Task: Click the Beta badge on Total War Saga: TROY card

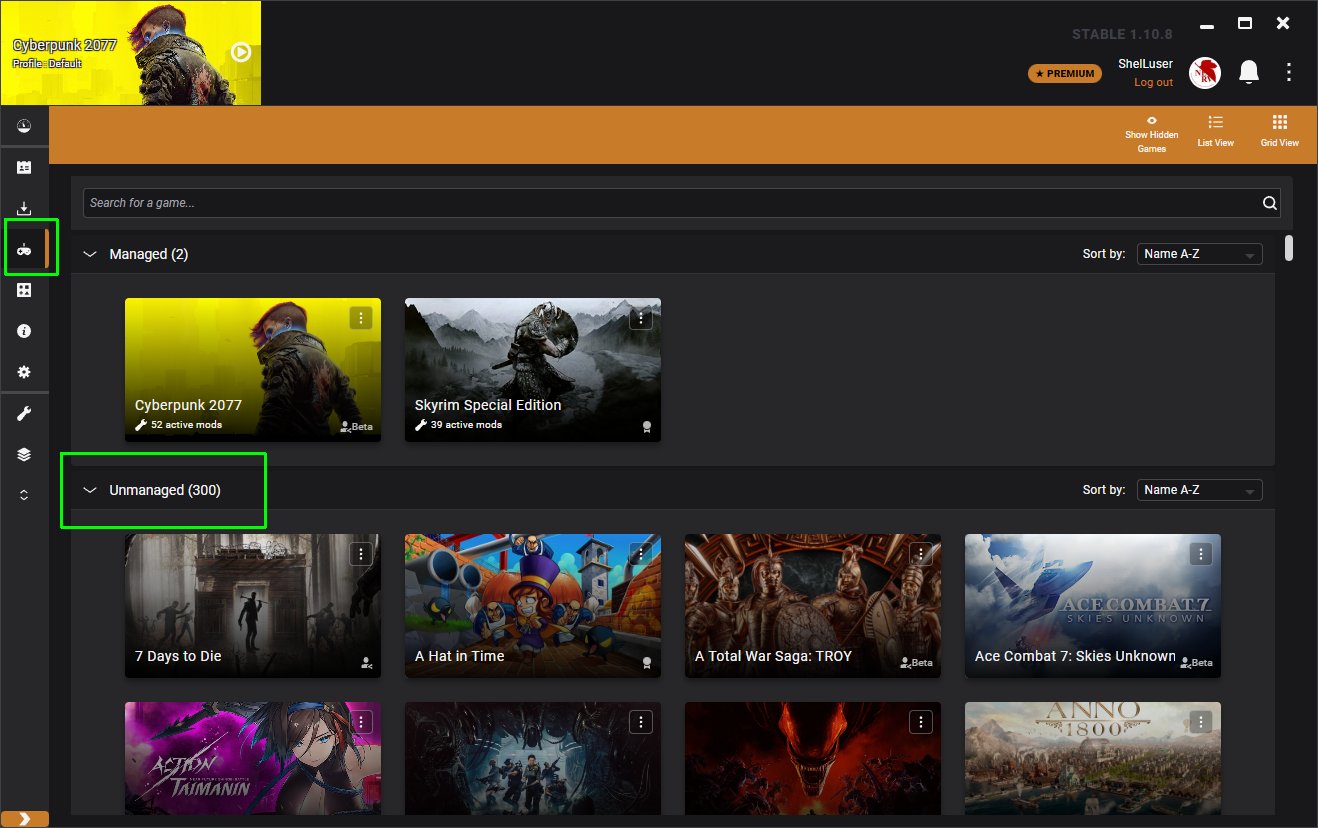Action: pyautogui.click(x=916, y=662)
